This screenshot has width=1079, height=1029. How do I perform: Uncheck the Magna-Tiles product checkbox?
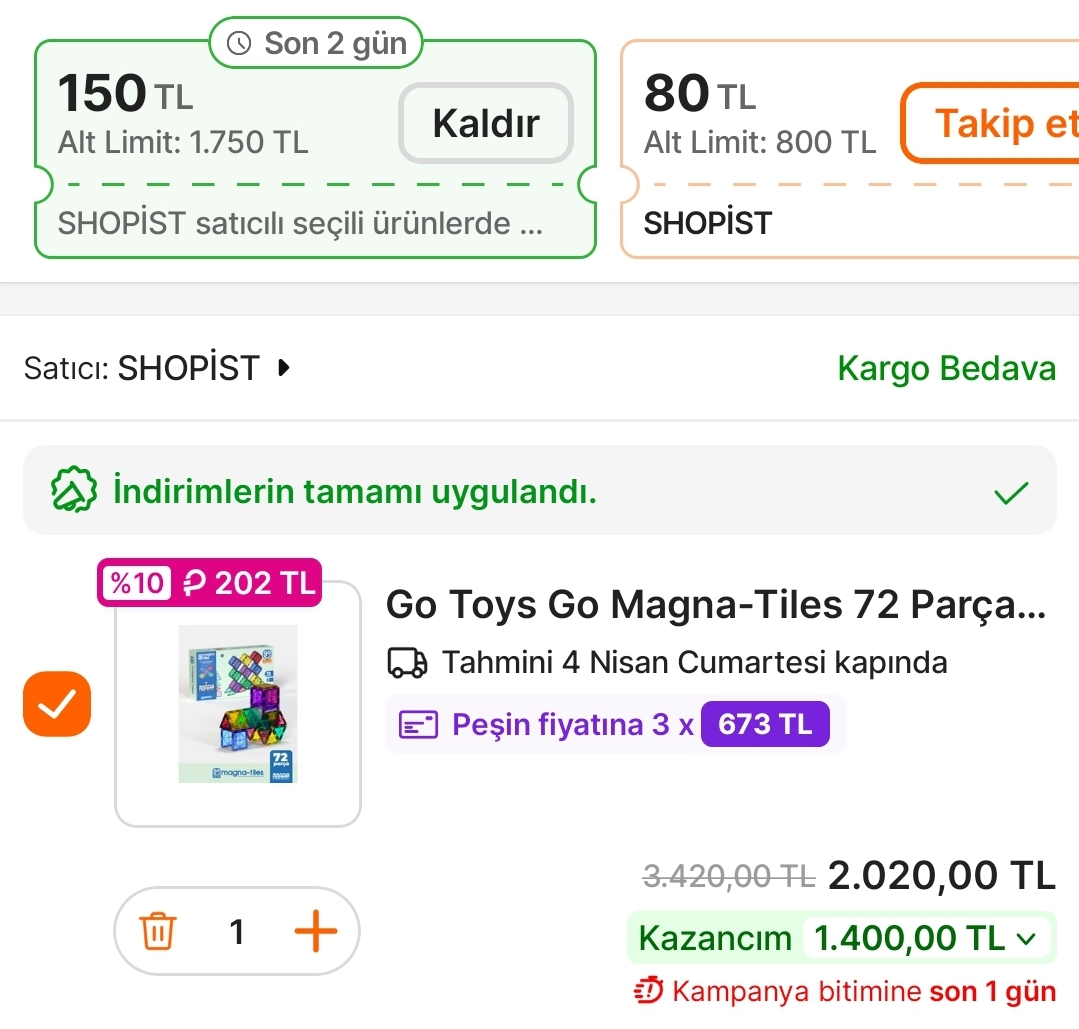[x=57, y=704]
